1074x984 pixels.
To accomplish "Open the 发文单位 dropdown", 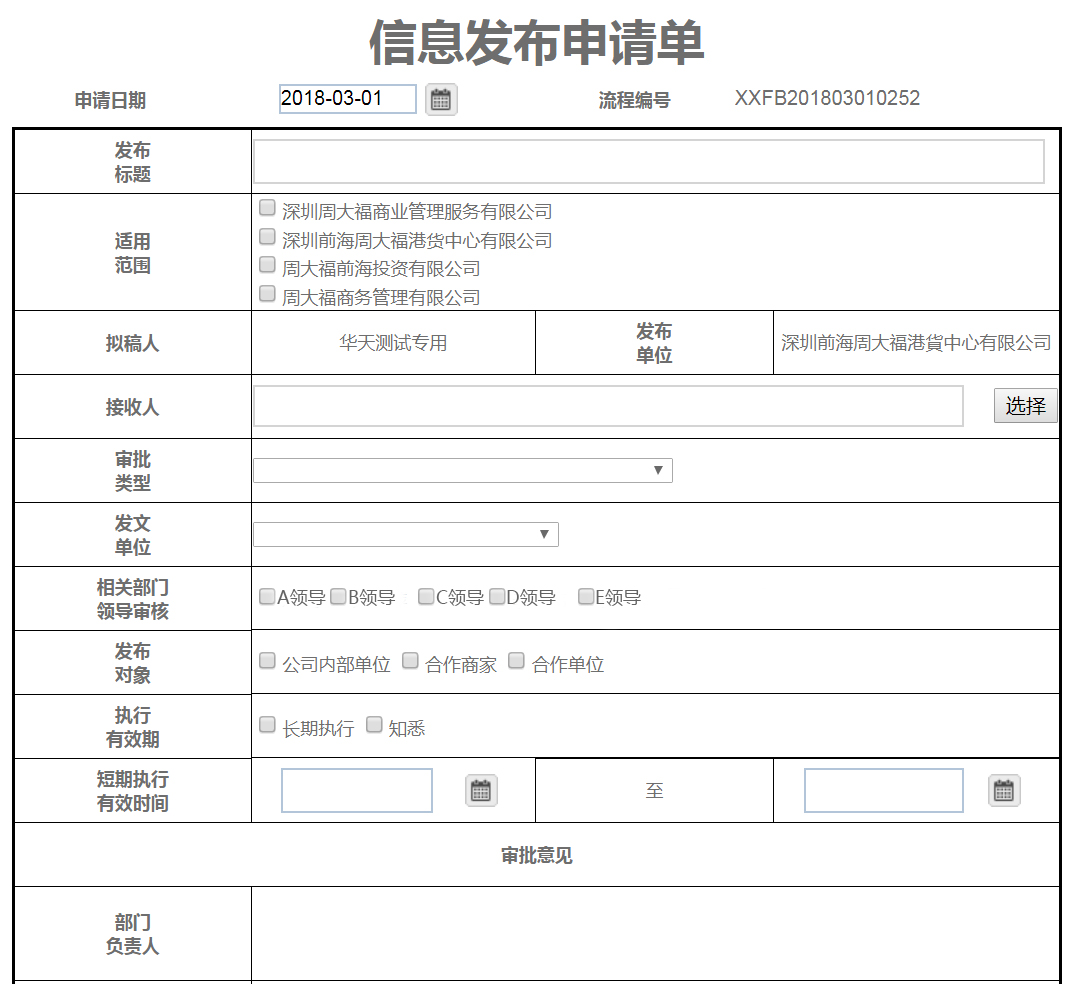I will (405, 533).
